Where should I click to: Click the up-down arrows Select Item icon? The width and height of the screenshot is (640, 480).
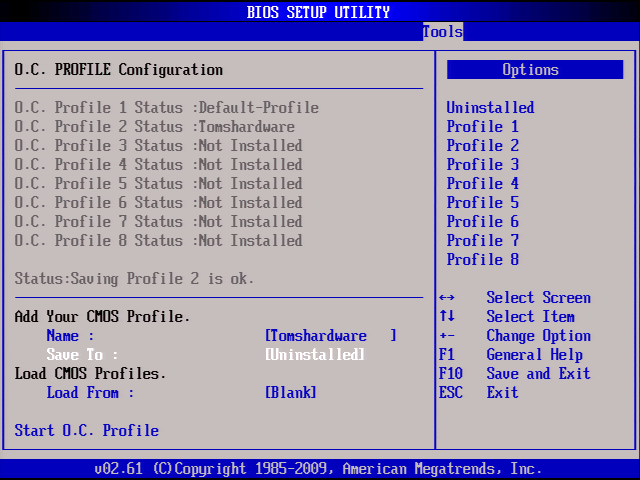[x=447, y=316]
